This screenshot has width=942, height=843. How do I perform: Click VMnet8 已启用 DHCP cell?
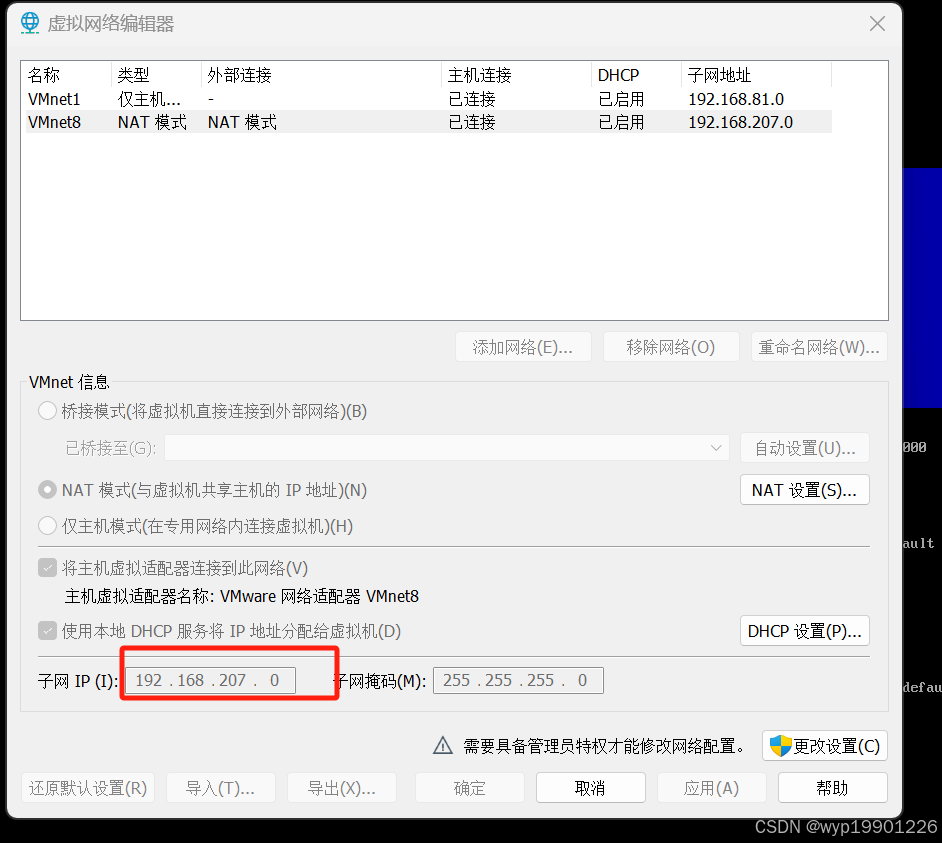(621, 122)
